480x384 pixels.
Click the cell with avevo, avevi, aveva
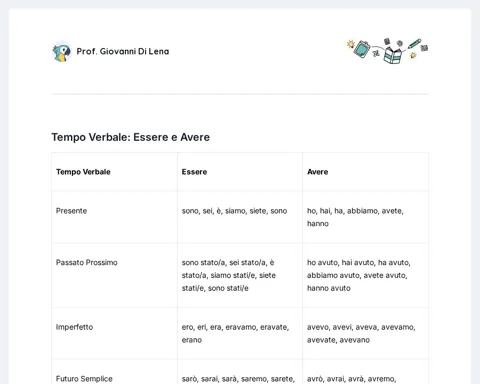(x=365, y=333)
